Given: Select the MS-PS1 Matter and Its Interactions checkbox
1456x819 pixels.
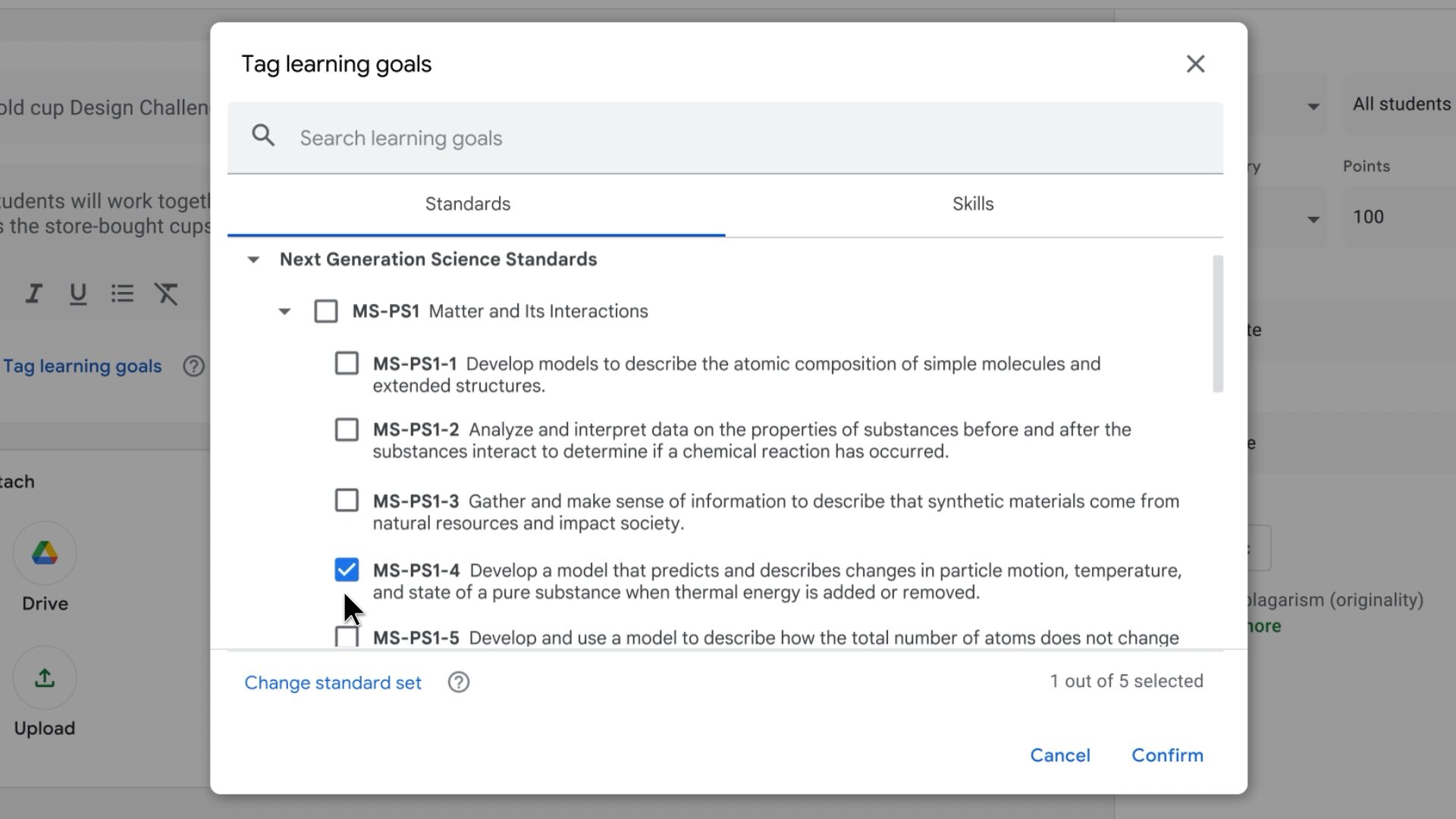Looking at the screenshot, I should [326, 311].
